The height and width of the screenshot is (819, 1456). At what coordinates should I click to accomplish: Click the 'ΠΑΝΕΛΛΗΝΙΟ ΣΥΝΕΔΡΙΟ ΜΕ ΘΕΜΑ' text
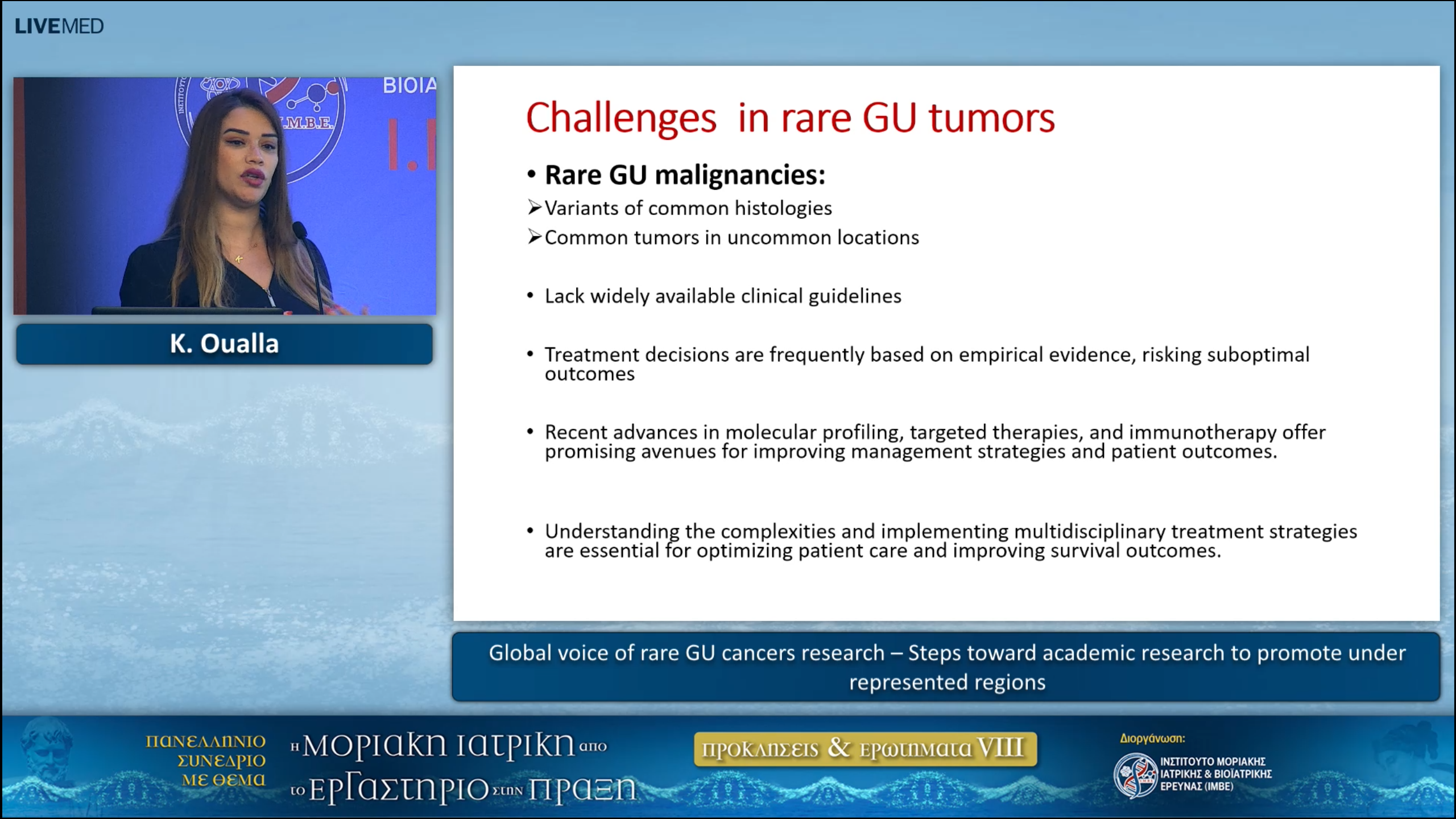pos(206,761)
